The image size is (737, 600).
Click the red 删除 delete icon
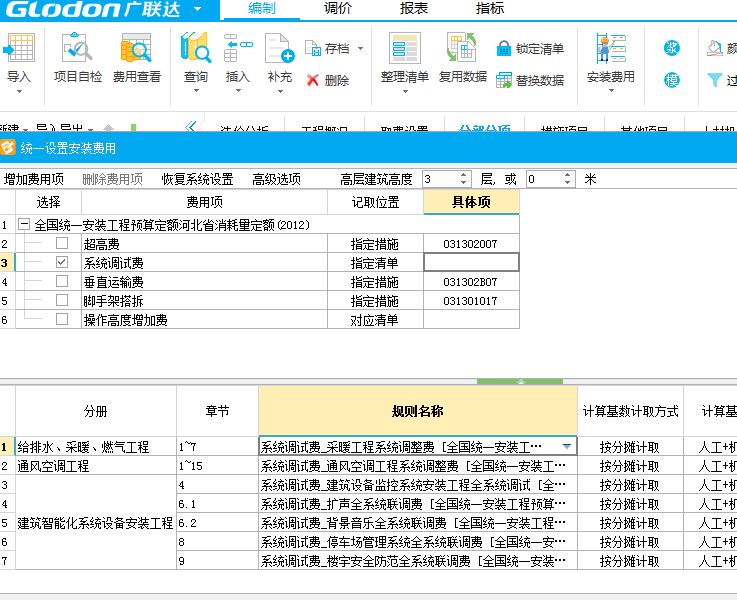313,80
